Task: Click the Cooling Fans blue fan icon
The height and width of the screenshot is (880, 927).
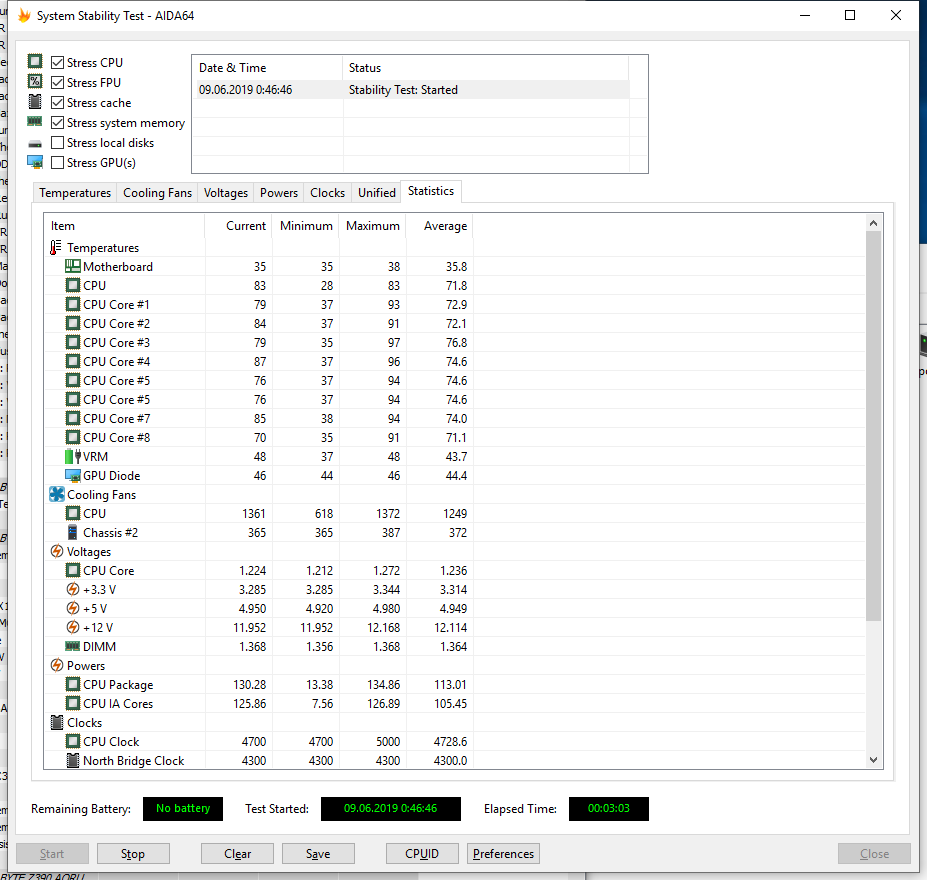Action: point(57,494)
